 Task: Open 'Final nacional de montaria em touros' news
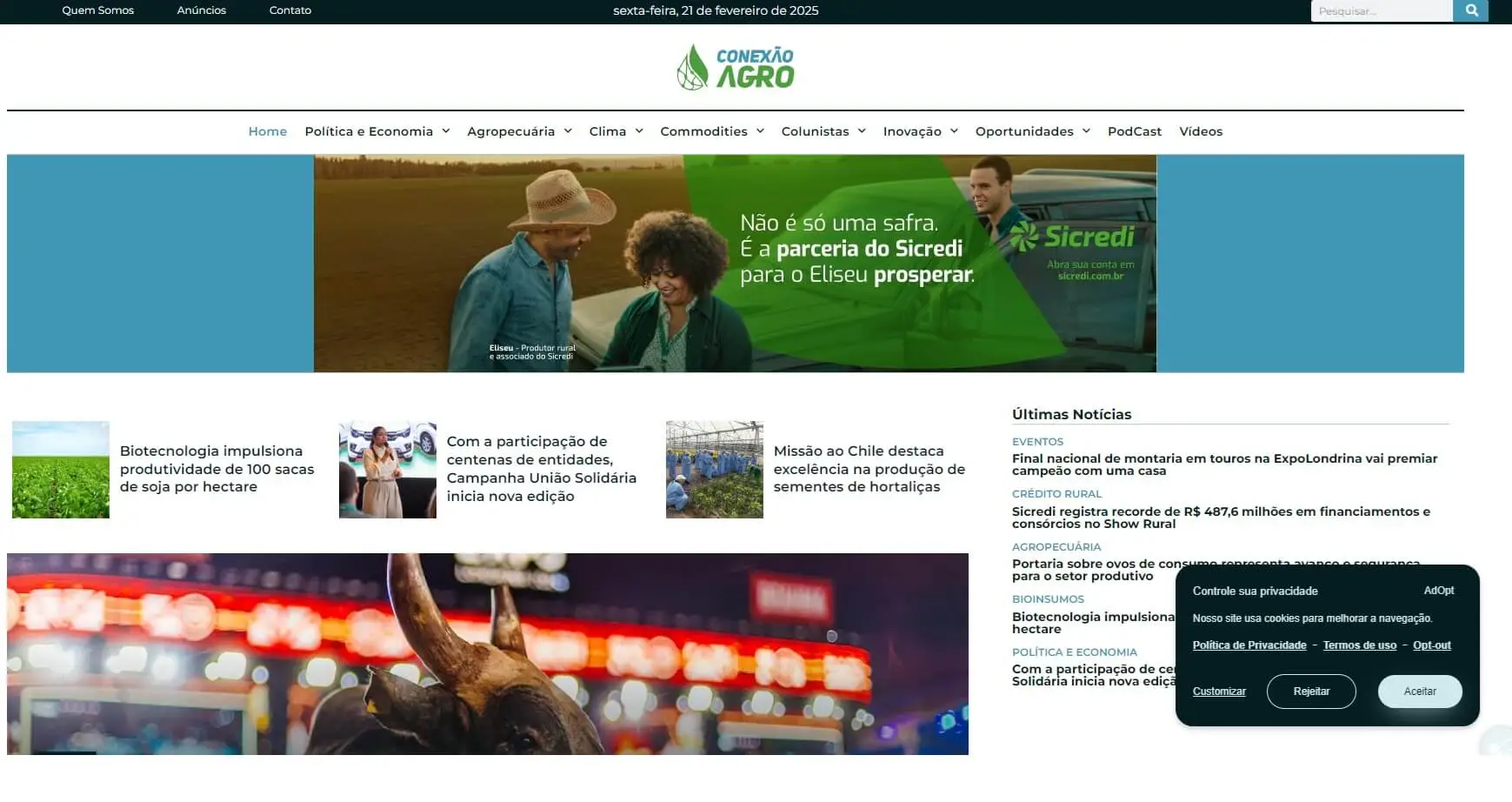pos(1224,464)
